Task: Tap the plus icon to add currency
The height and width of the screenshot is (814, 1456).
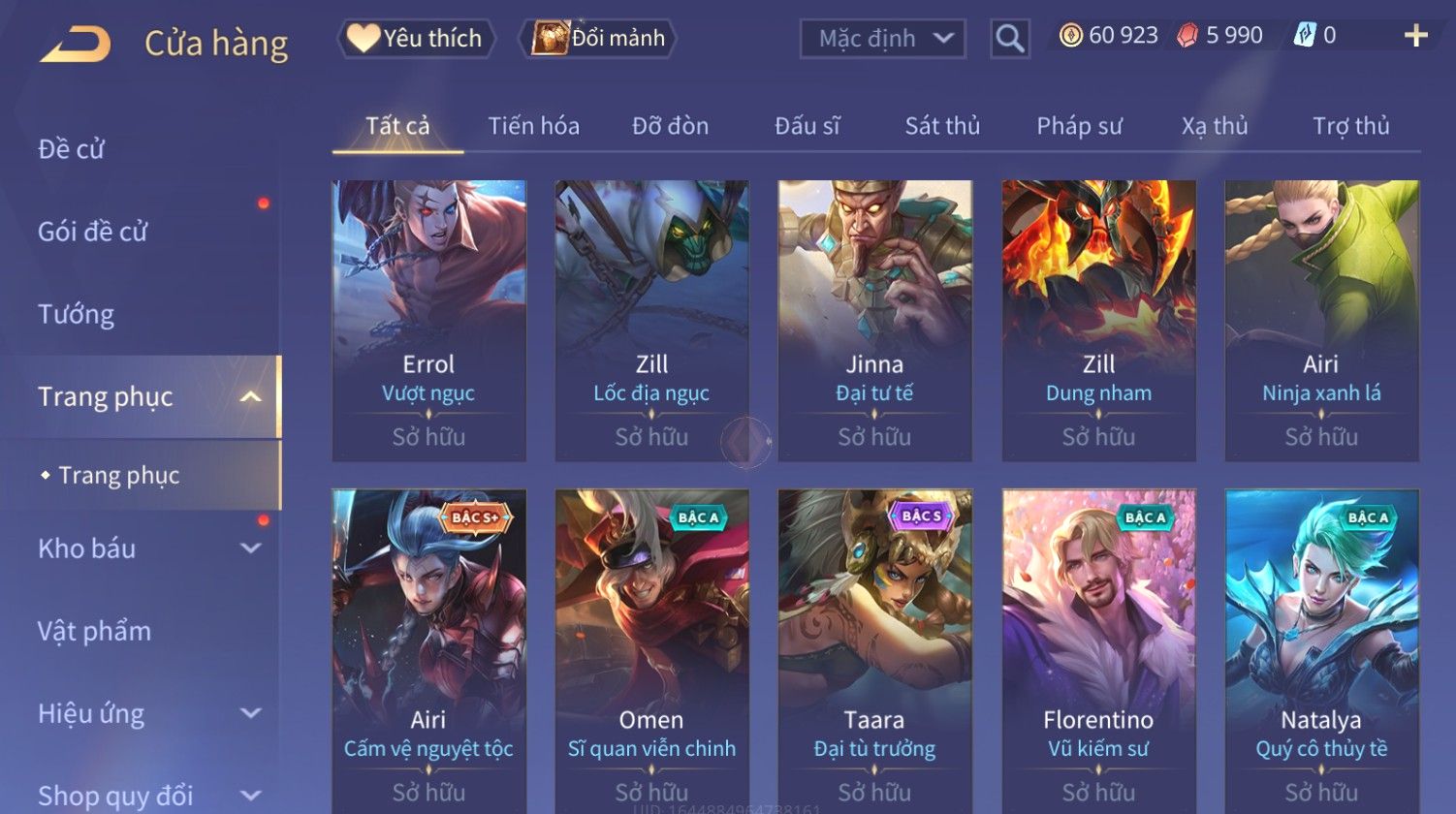Action: (1416, 36)
